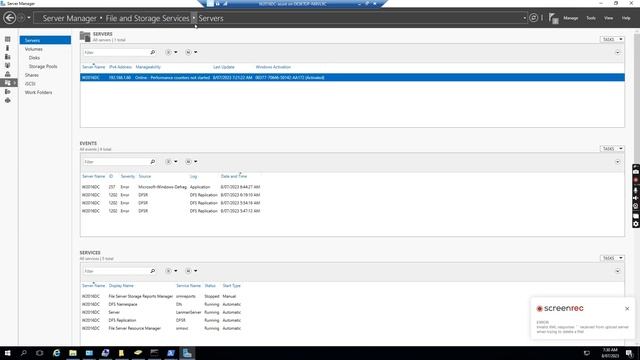Sort events by Date and Time column
The height and width of the screenshot is (360, 640).
(234, 176)
